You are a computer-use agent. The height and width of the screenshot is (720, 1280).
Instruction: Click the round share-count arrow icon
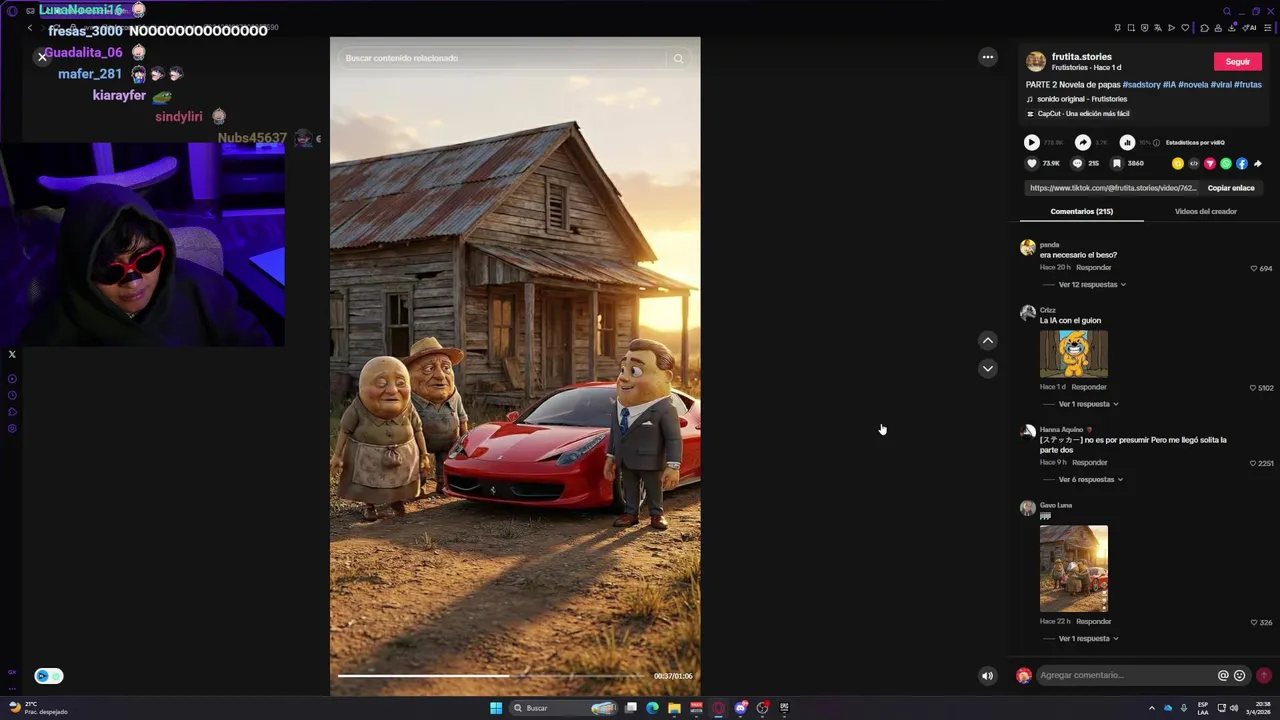pos(1082,143)
